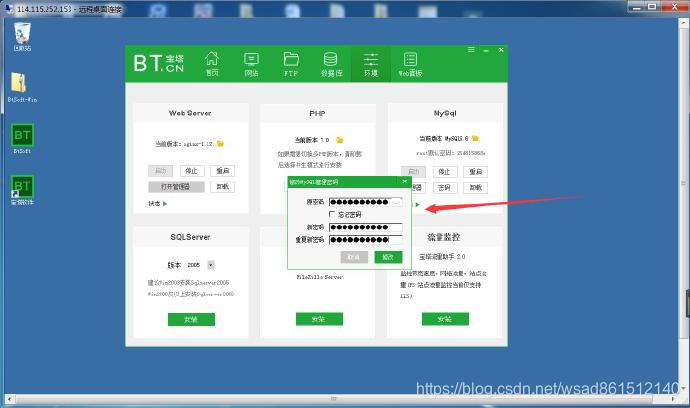Click the Web Server card title
690x408 pixels.
(190, 113)
